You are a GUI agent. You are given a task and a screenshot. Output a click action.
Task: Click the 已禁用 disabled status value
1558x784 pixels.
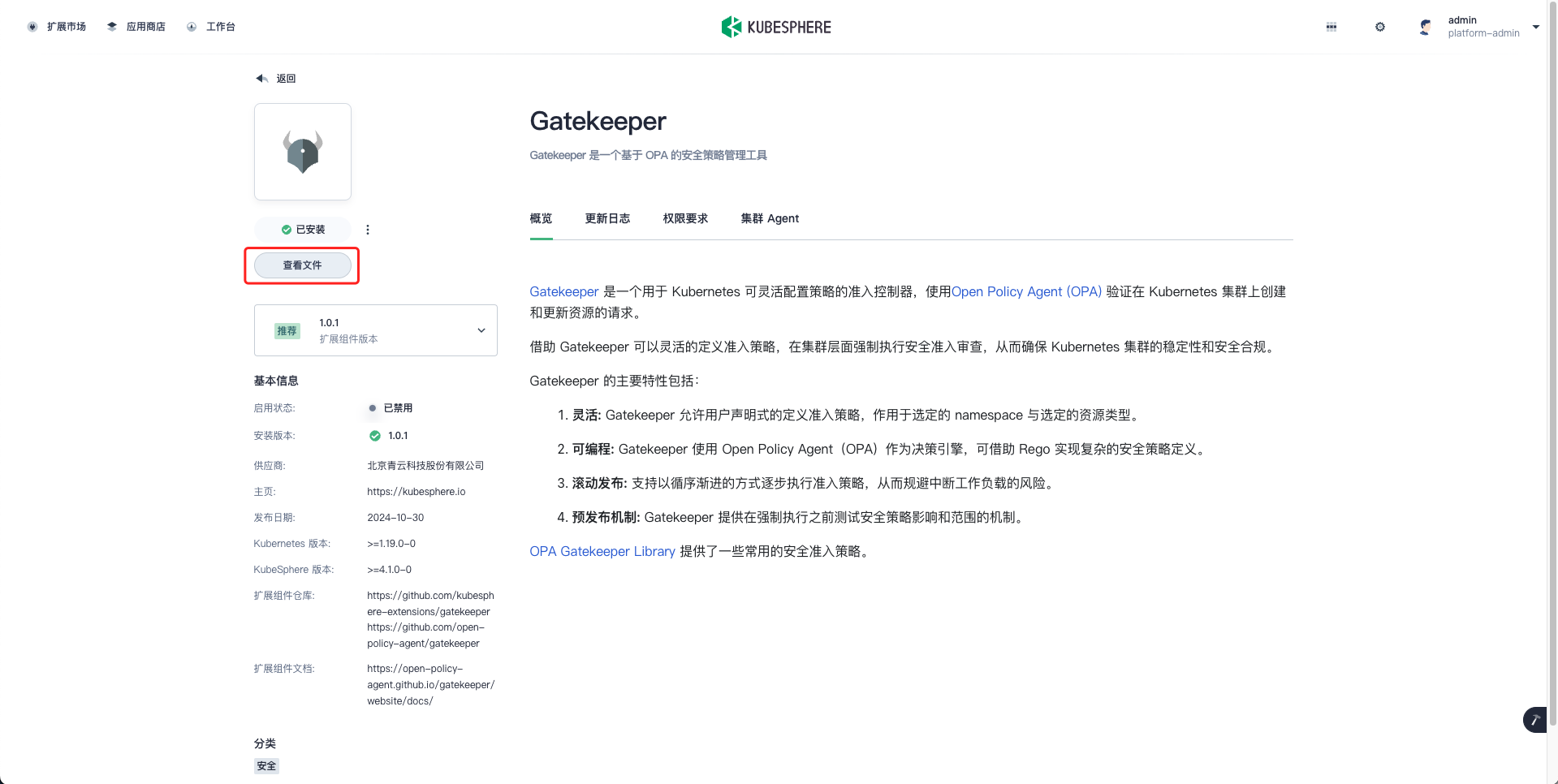[x=398, y=408]
